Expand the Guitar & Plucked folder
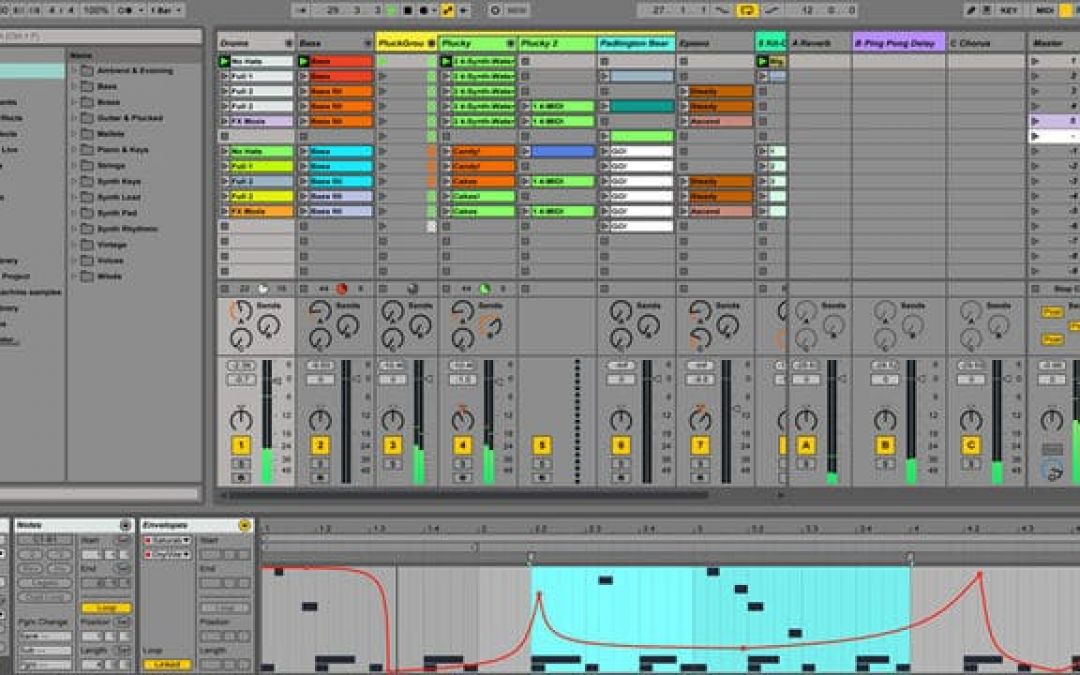Screen dimensions: 1080x675 pos(74,118)
